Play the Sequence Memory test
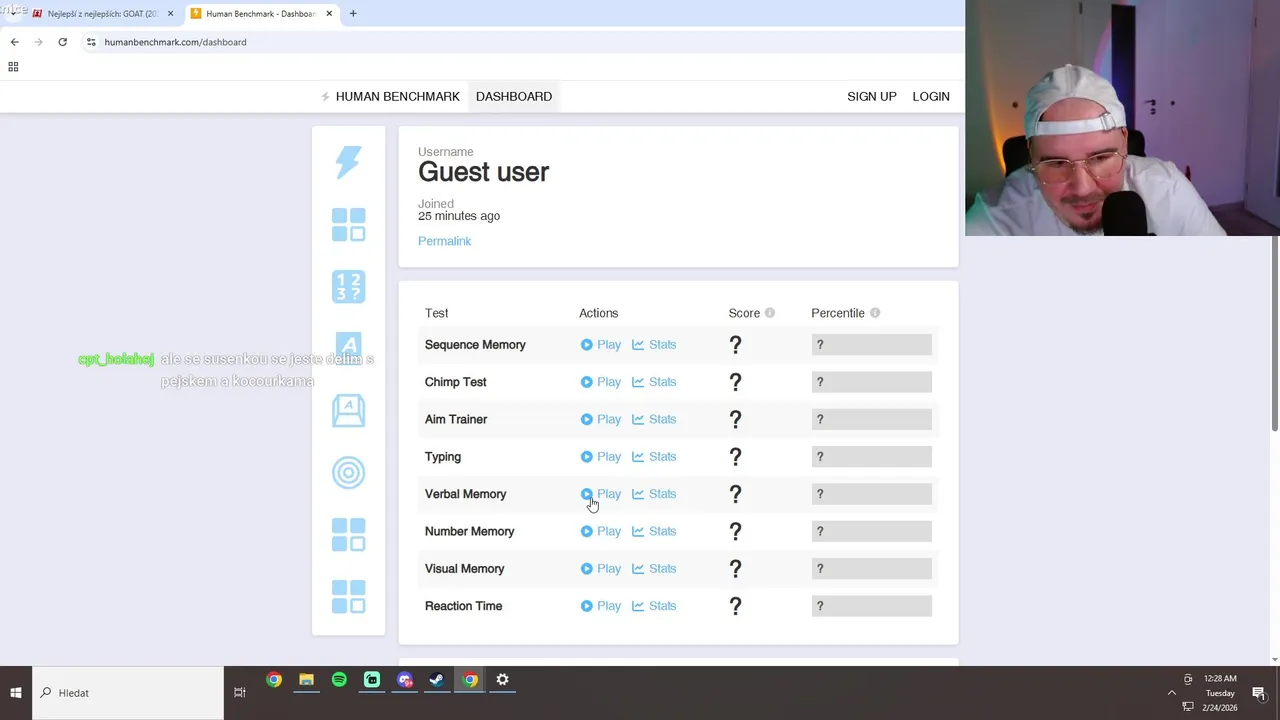The height and width of the screenshot is (720, 1280). [601, 345]
